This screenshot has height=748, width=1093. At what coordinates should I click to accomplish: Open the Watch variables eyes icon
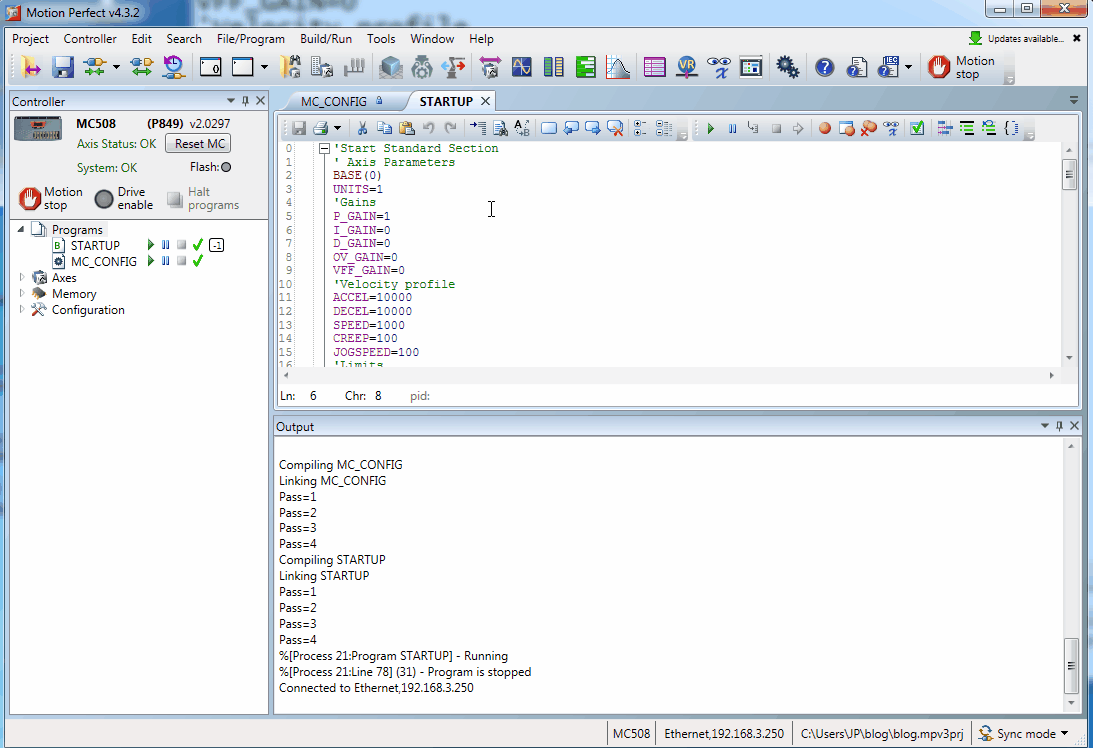(x=719, y=67)
